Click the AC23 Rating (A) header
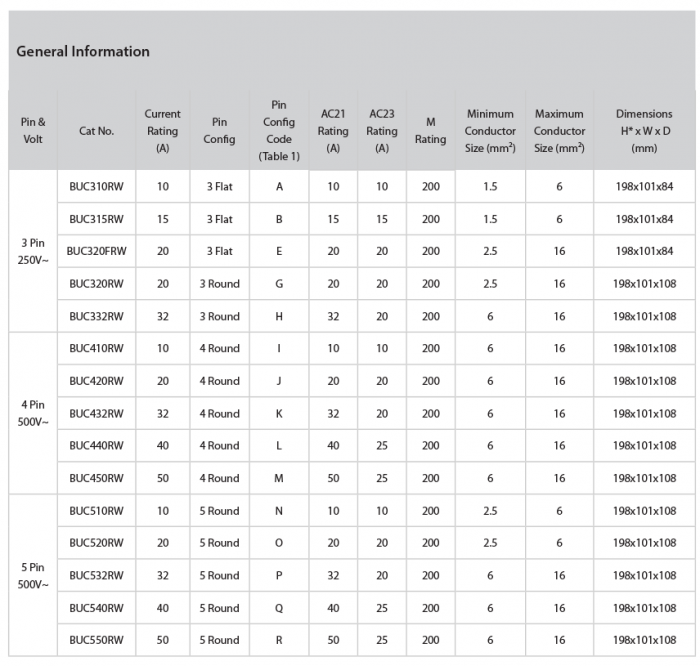 382,131
